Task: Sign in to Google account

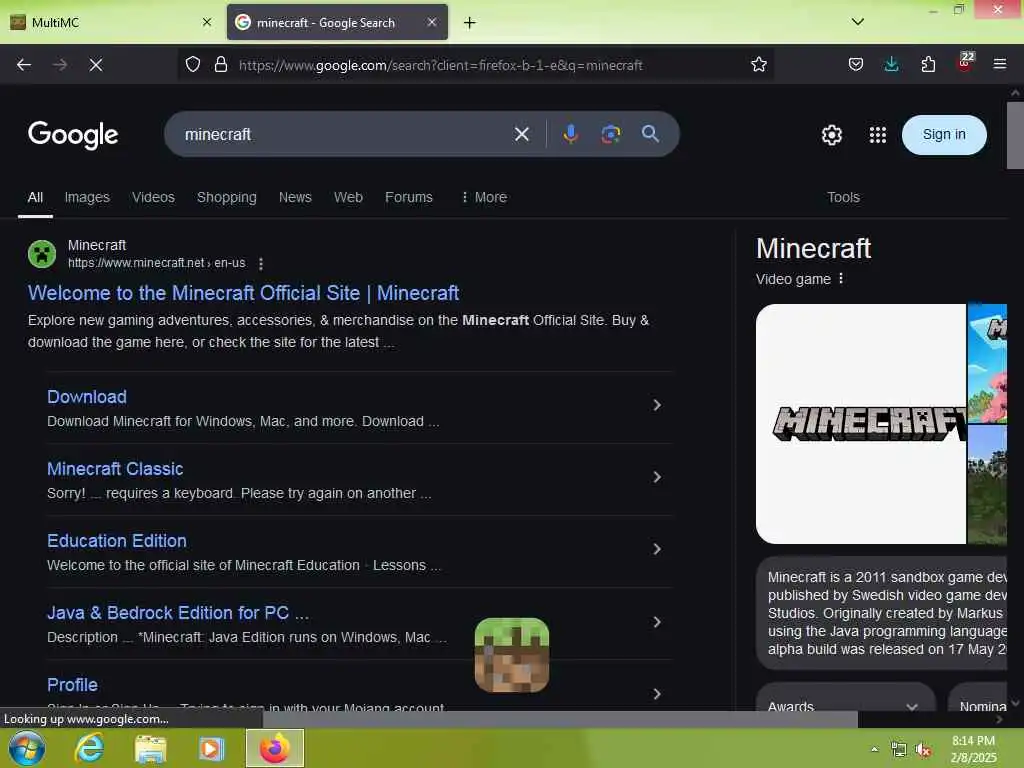Action: pos(944,135)
